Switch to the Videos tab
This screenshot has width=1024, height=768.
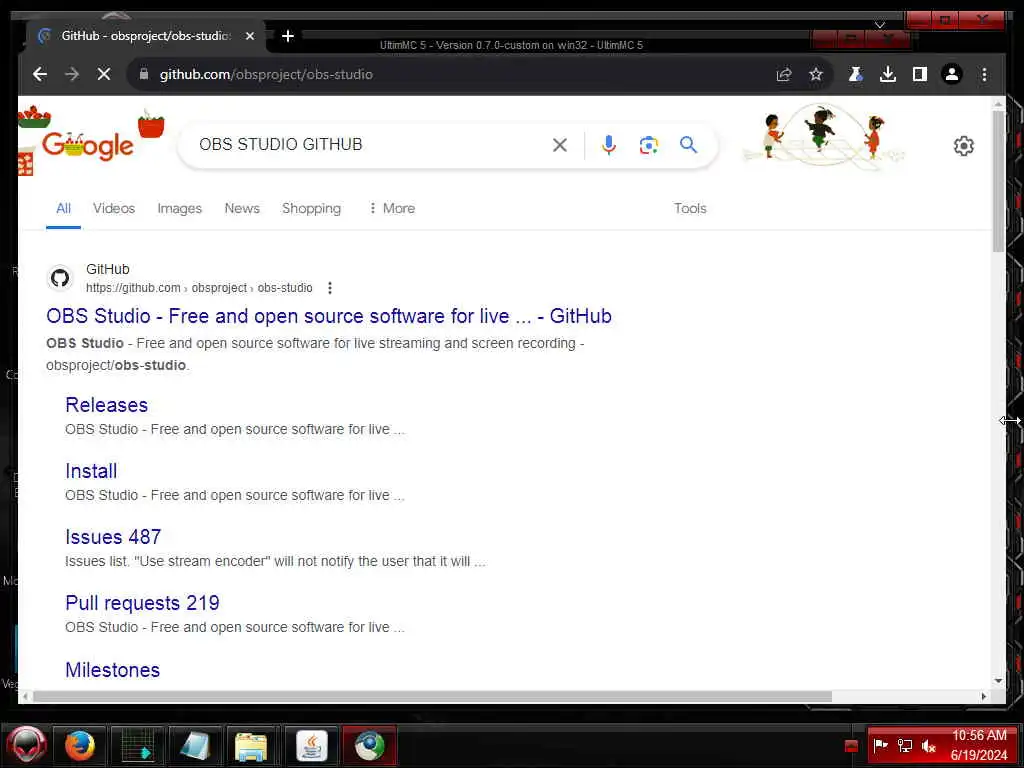pos(114,208)
